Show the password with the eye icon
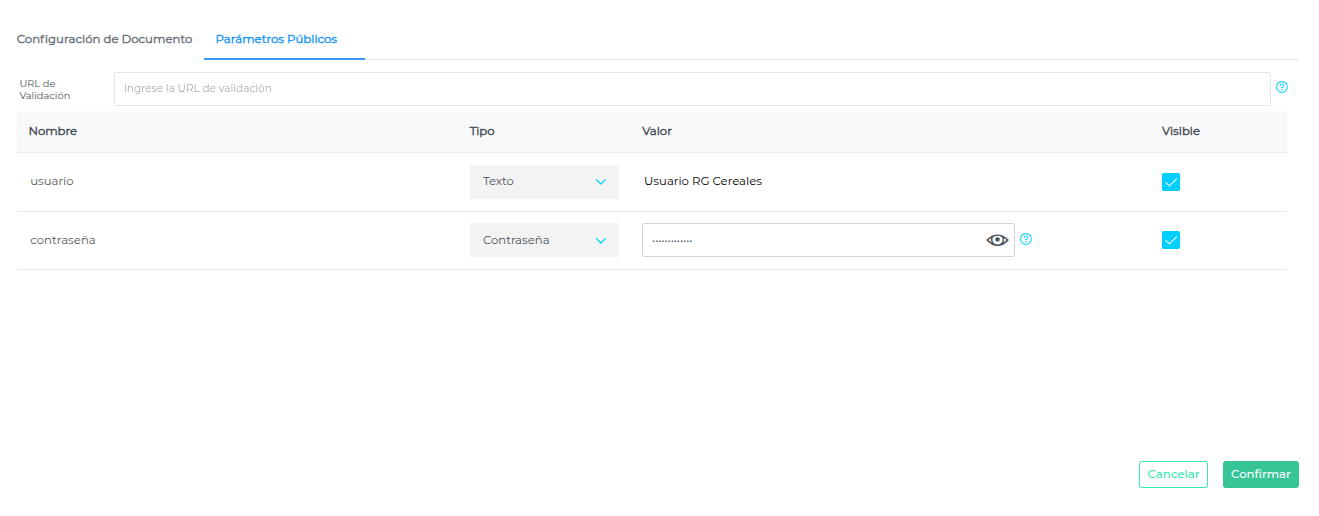 pos(997,240)
